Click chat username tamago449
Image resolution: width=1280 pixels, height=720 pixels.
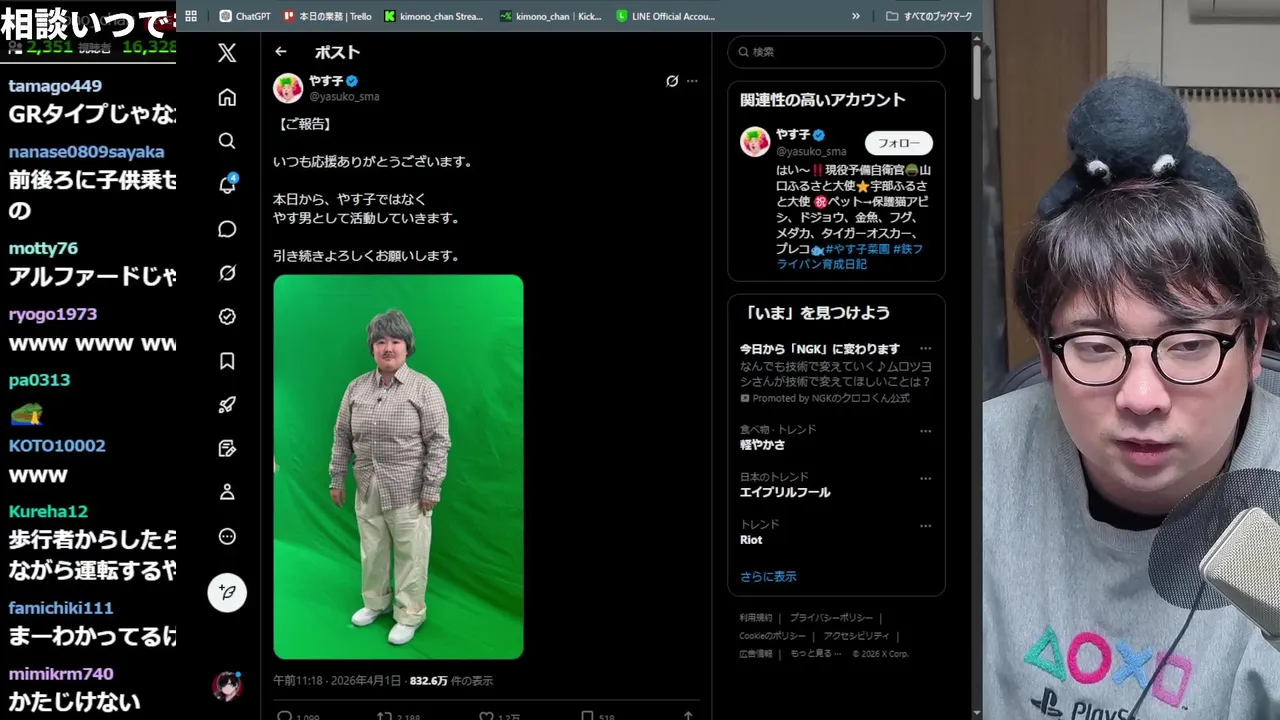pos(55,86)
